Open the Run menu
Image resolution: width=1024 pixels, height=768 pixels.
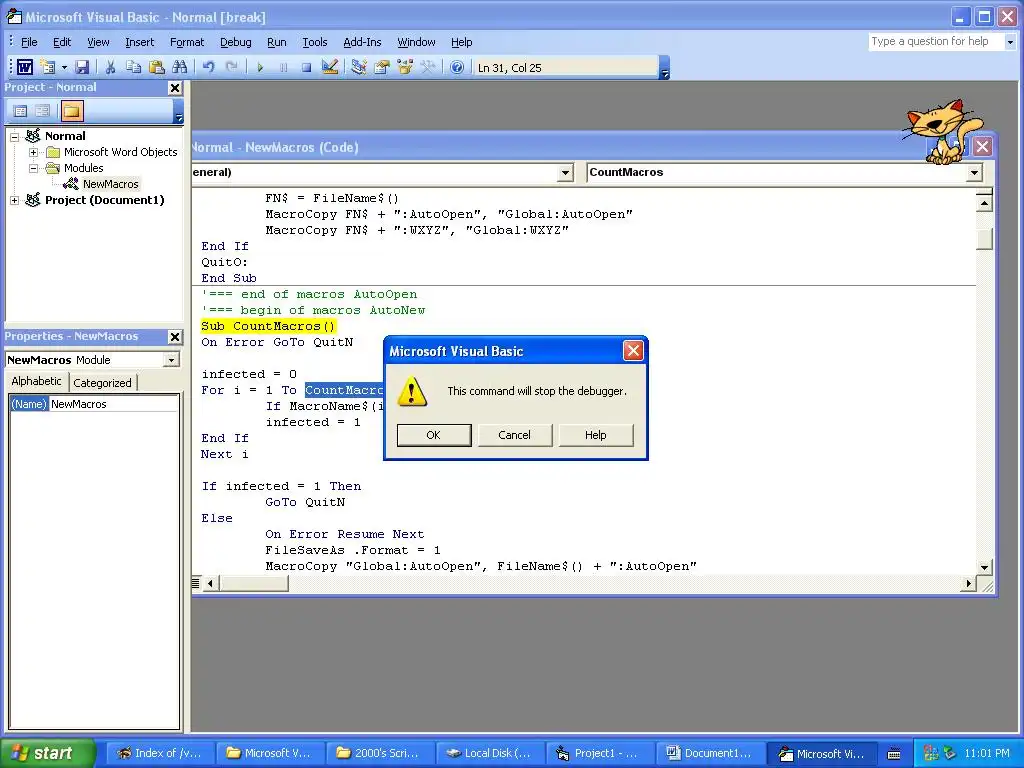coord(277,42)
